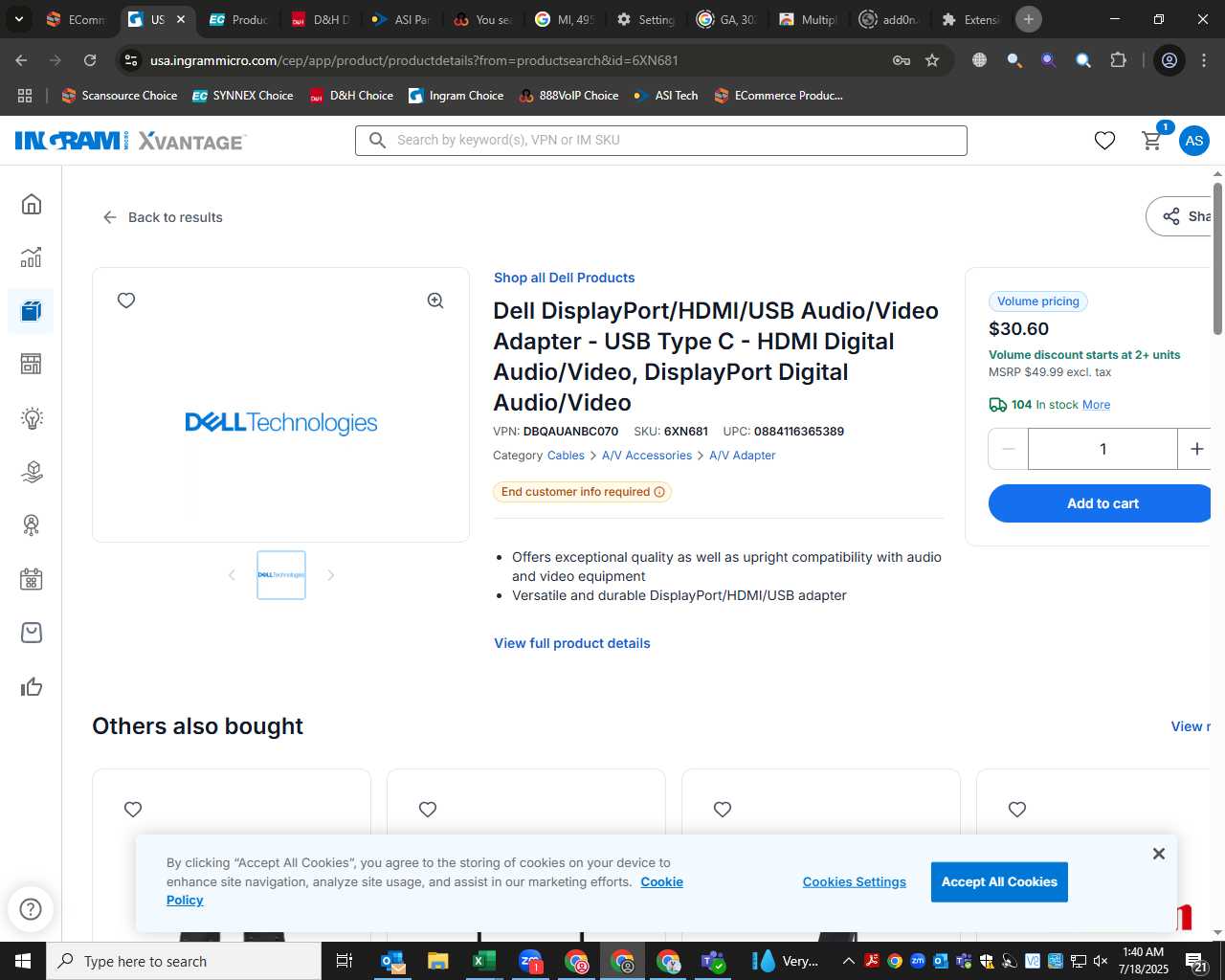Open a new browser tab
This screenshot has height=980, width=1225.
point(1029,19)
